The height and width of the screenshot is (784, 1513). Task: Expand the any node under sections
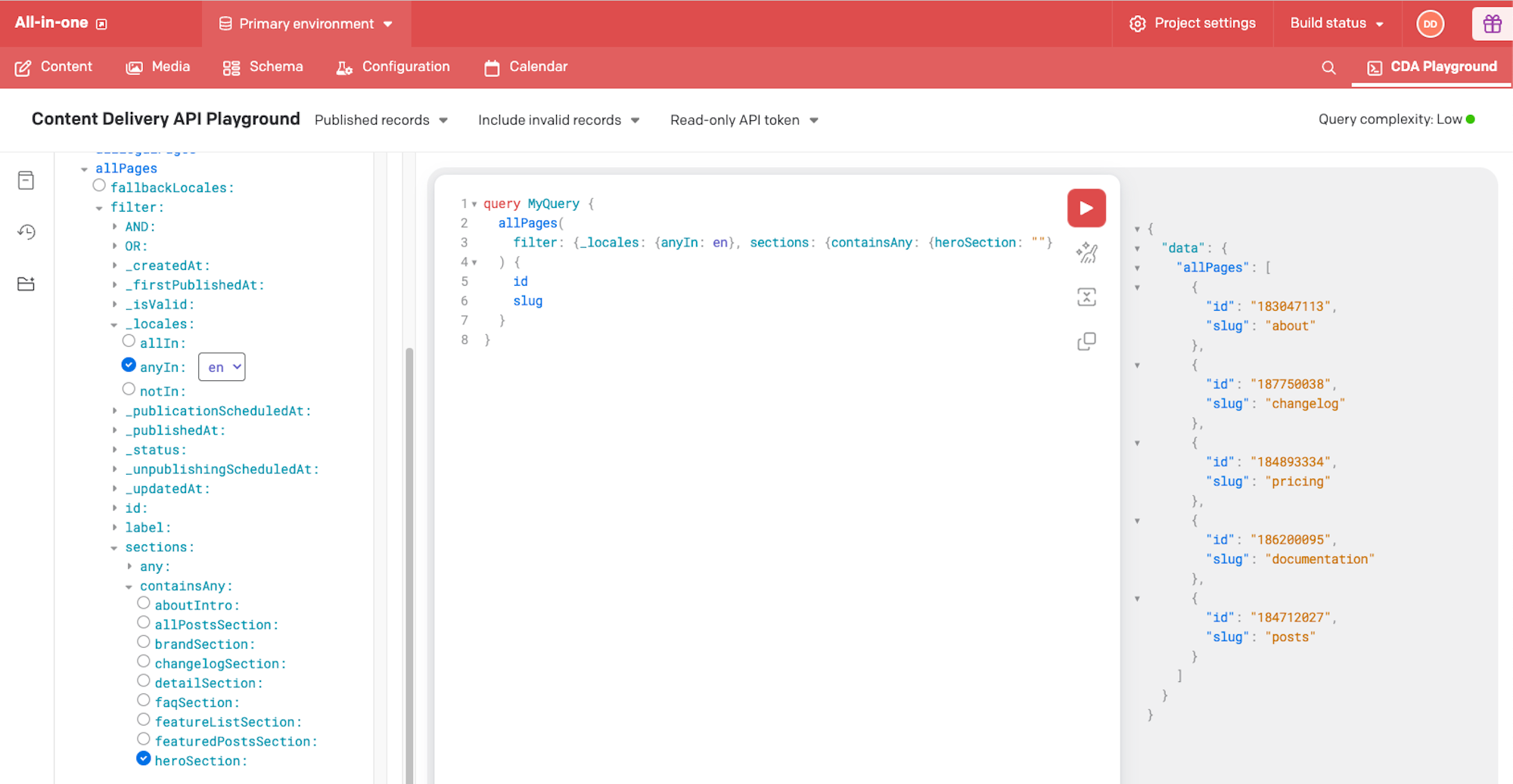(x=129, y=566)
